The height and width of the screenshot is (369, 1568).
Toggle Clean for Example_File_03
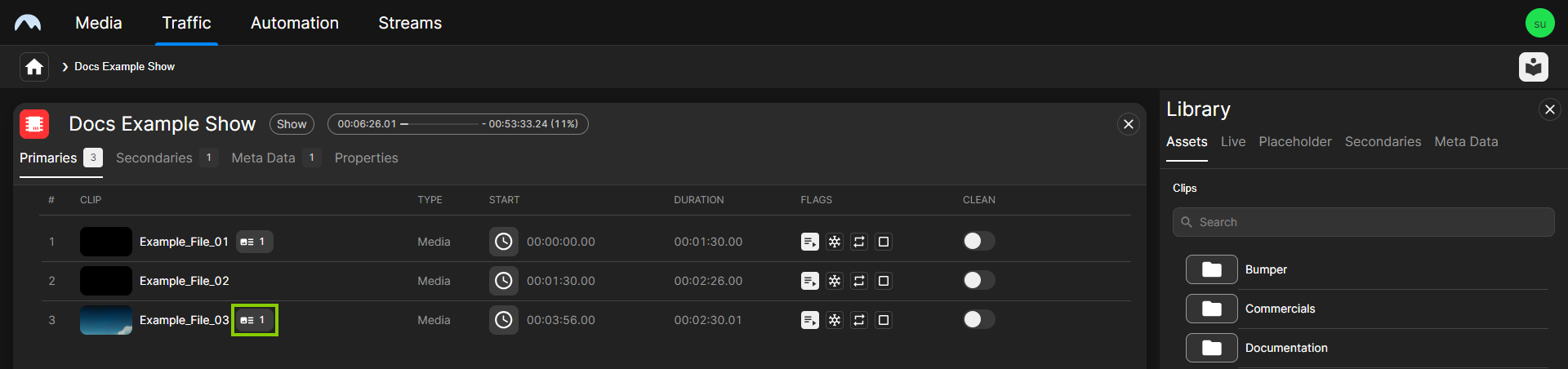[978, 320]
